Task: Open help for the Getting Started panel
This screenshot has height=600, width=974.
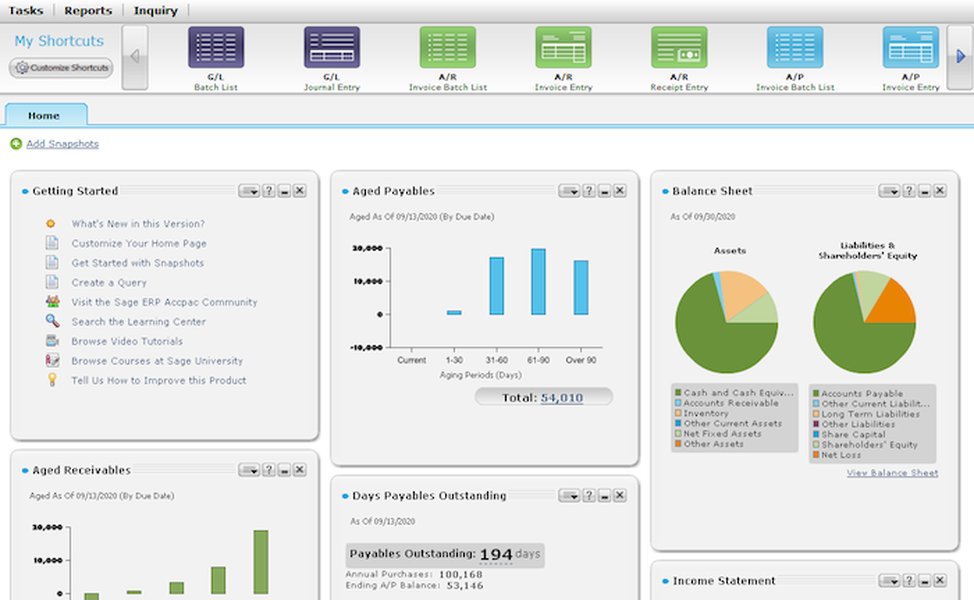Action: tap(268, 191)
